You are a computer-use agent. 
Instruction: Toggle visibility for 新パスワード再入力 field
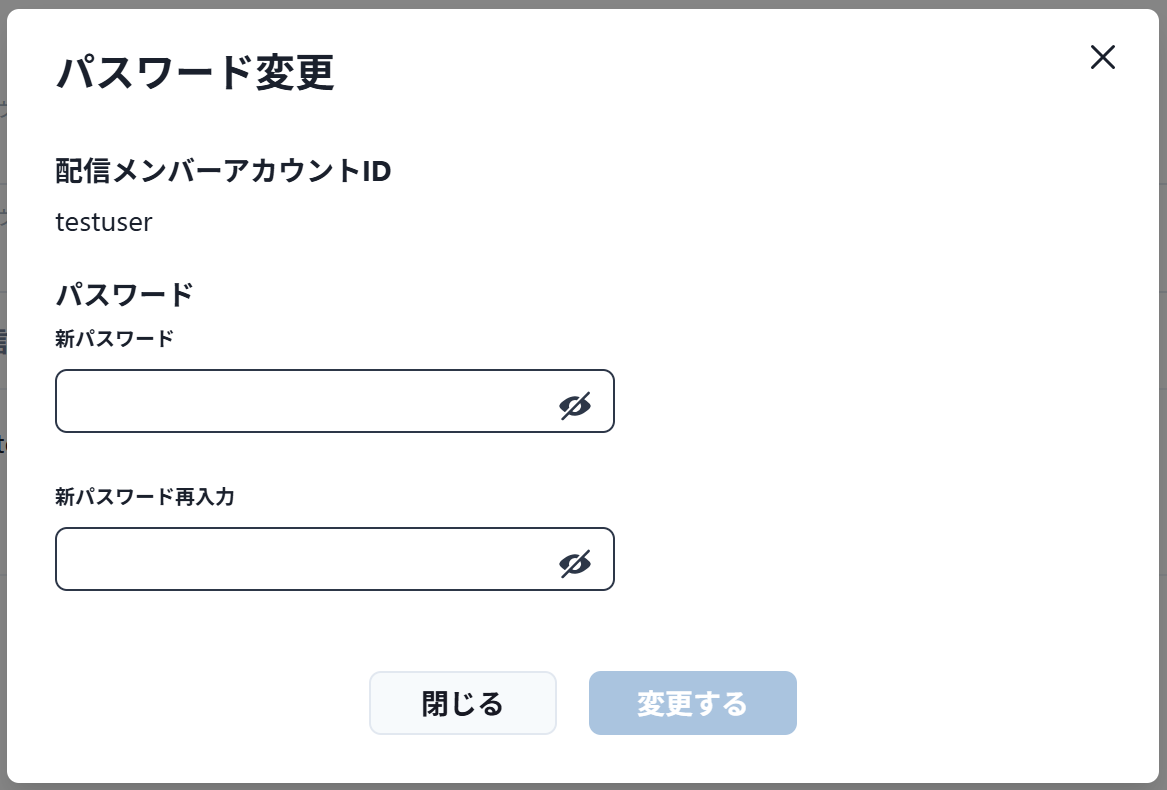(575, 564)
